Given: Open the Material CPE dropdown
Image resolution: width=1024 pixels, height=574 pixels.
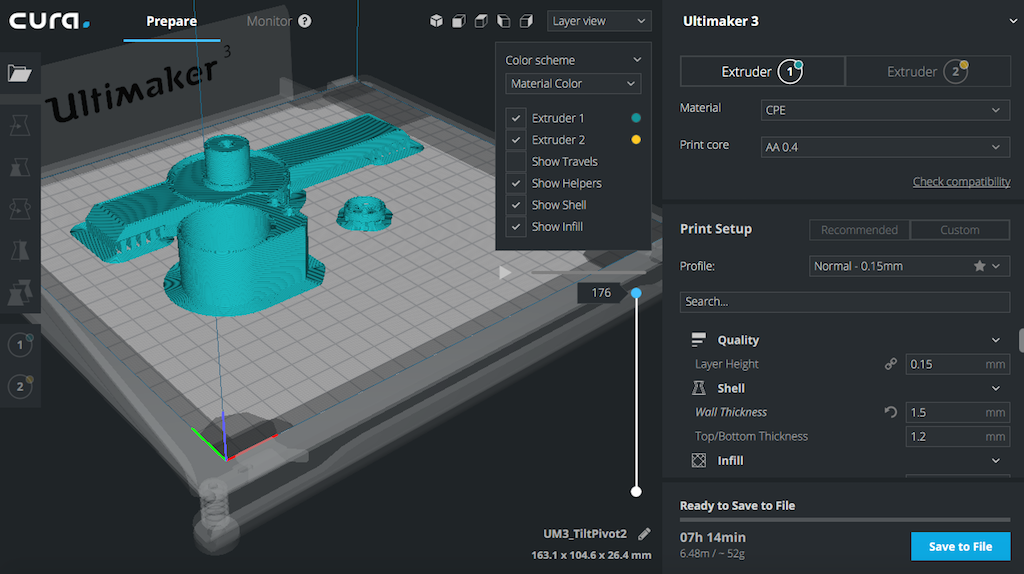Looking at the screenshot, I should 885,110.
